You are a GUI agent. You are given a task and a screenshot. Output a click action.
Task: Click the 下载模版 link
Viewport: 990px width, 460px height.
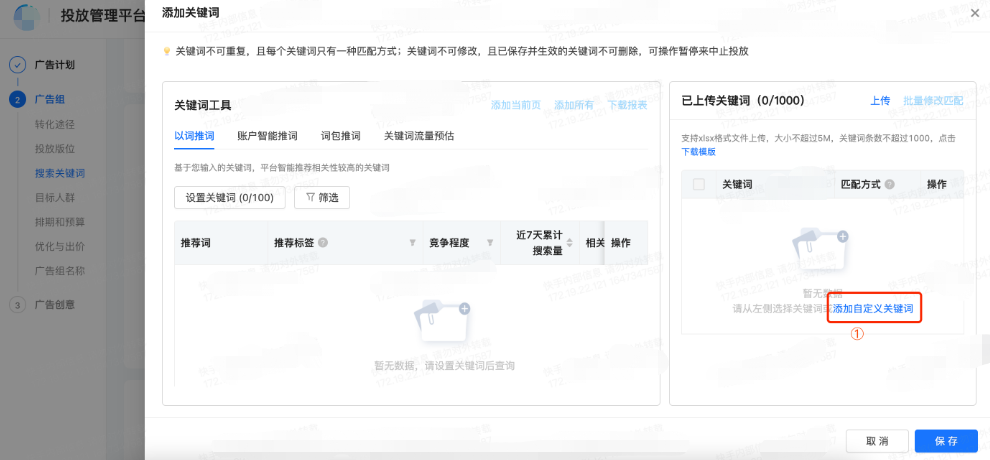coord(699,151)
